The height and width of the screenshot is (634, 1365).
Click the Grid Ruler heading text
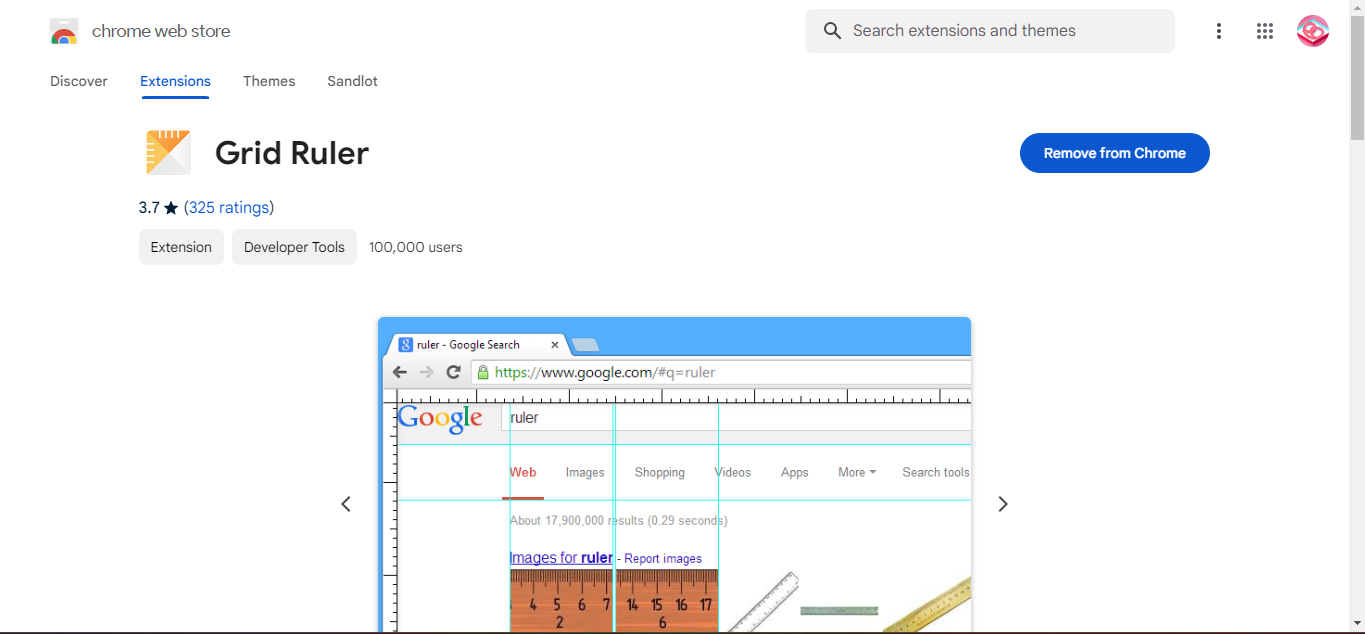(292, 153)
